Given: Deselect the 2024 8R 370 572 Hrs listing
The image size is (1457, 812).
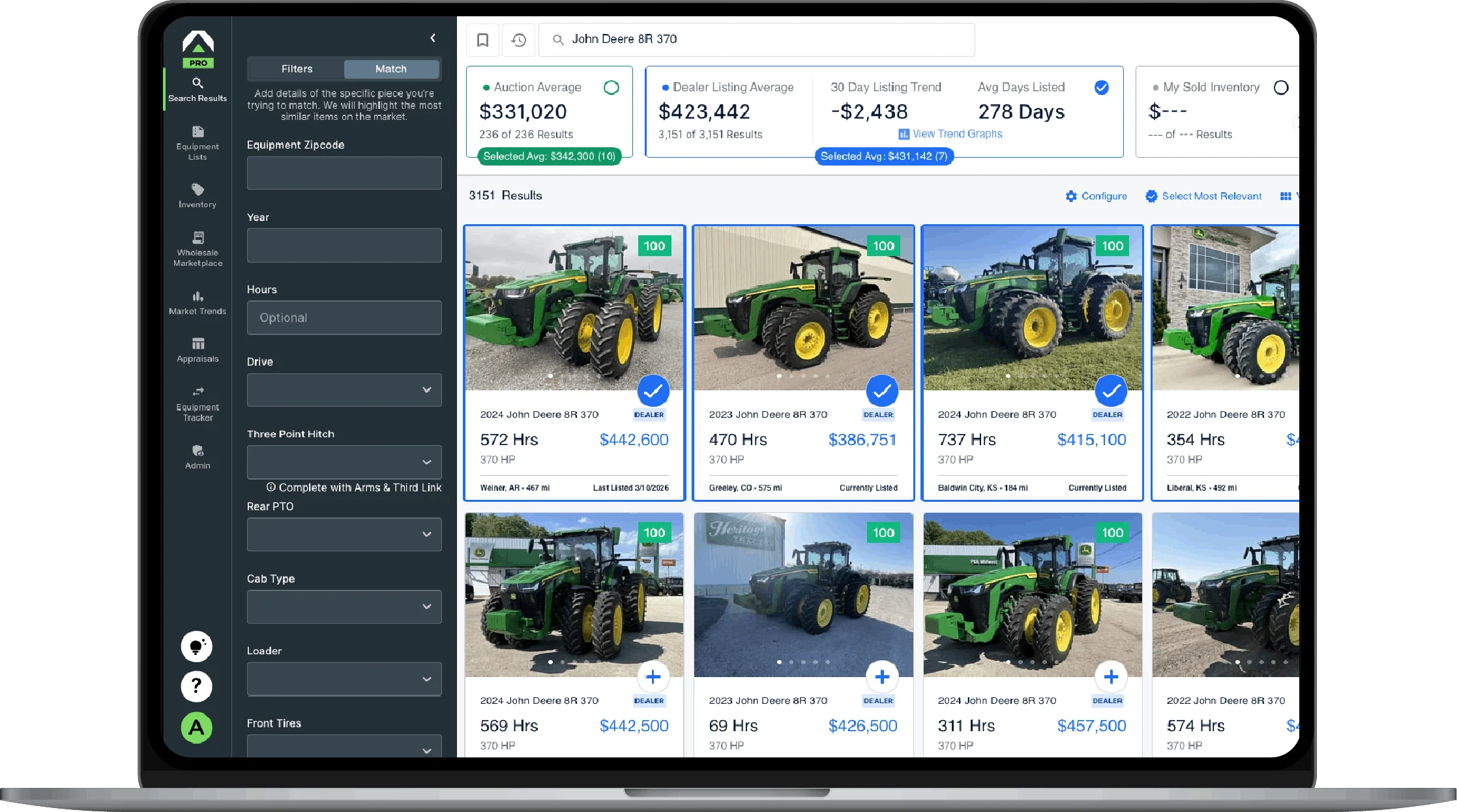Looking at the screenshot, I should [653, 391].
